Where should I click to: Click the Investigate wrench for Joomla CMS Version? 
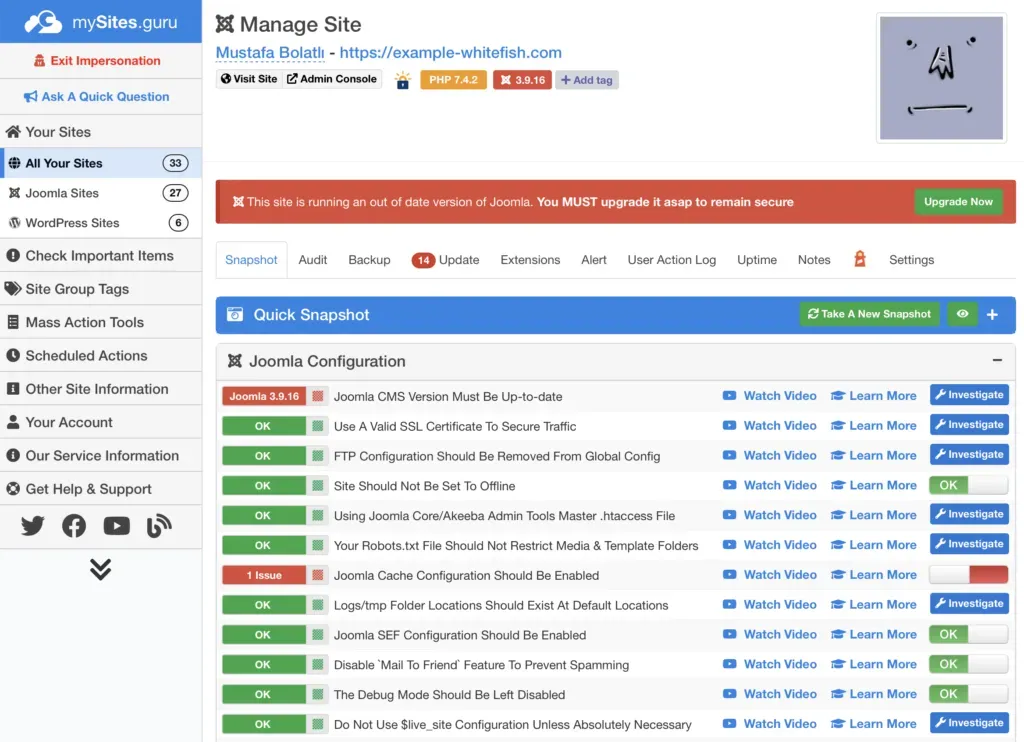tap(968, 394)
